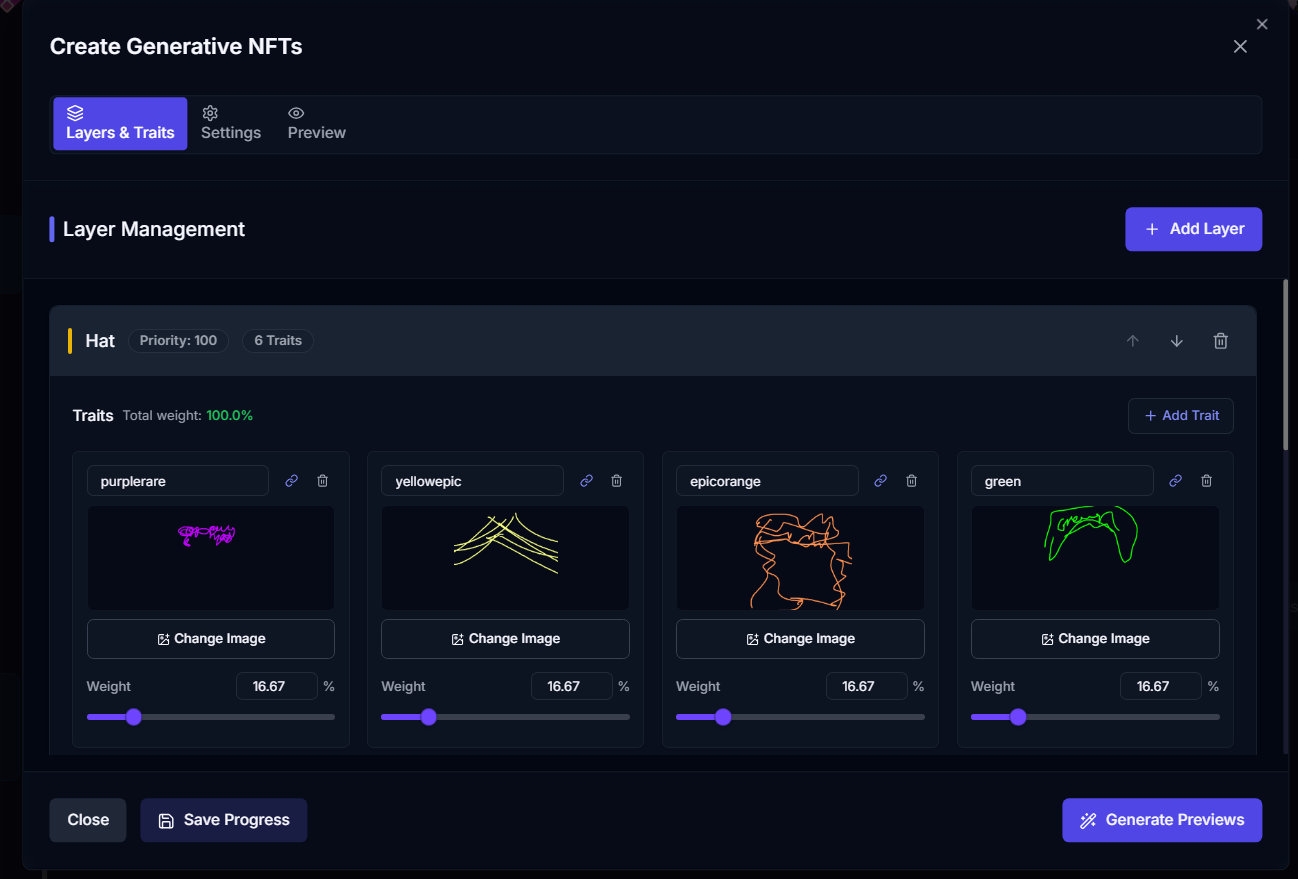Click link icon on green trait
The image size is (1298, 879).
coord(1175,481)
